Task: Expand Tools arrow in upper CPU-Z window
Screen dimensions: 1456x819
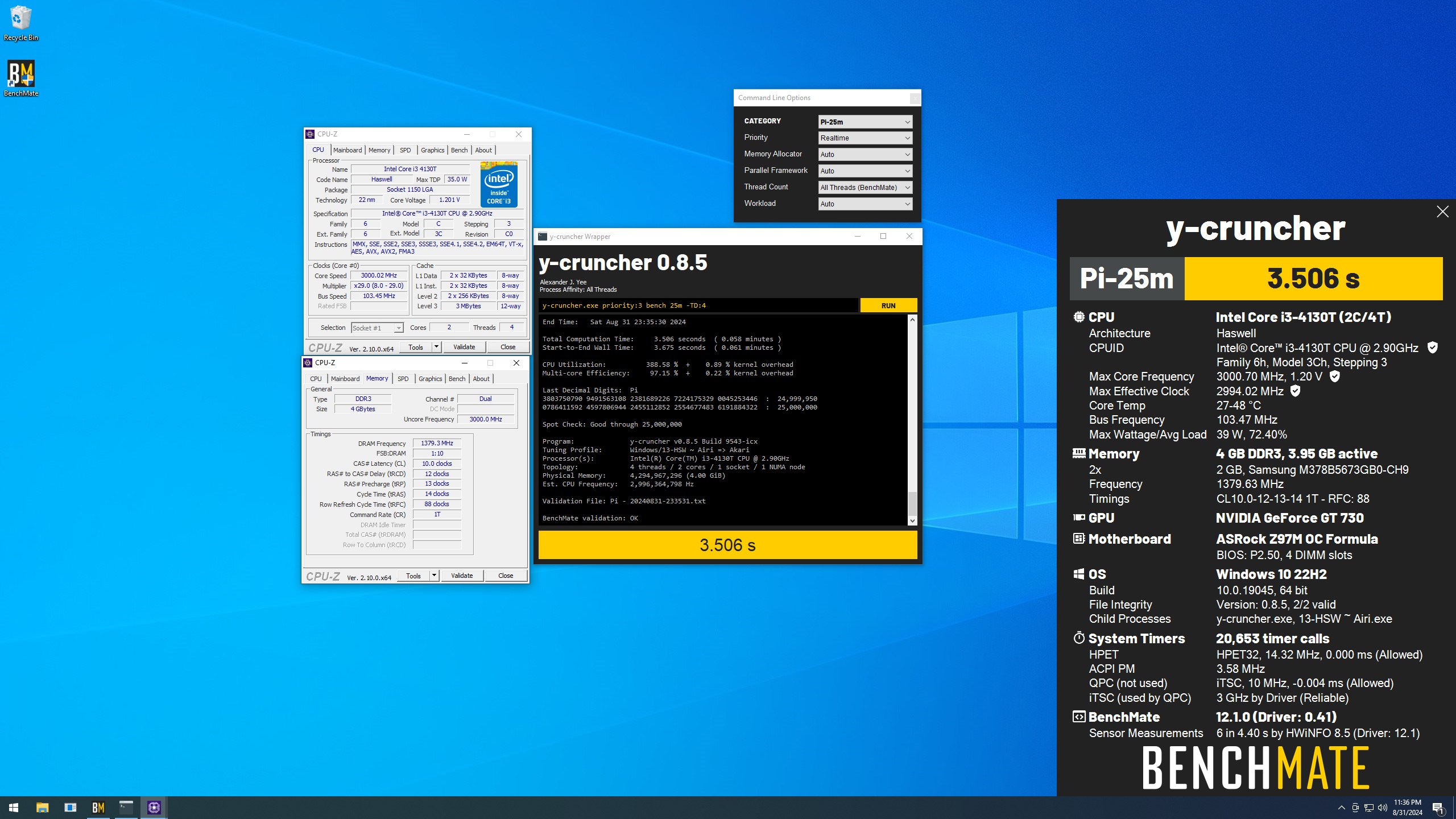Action: click(x=436, y=347)
